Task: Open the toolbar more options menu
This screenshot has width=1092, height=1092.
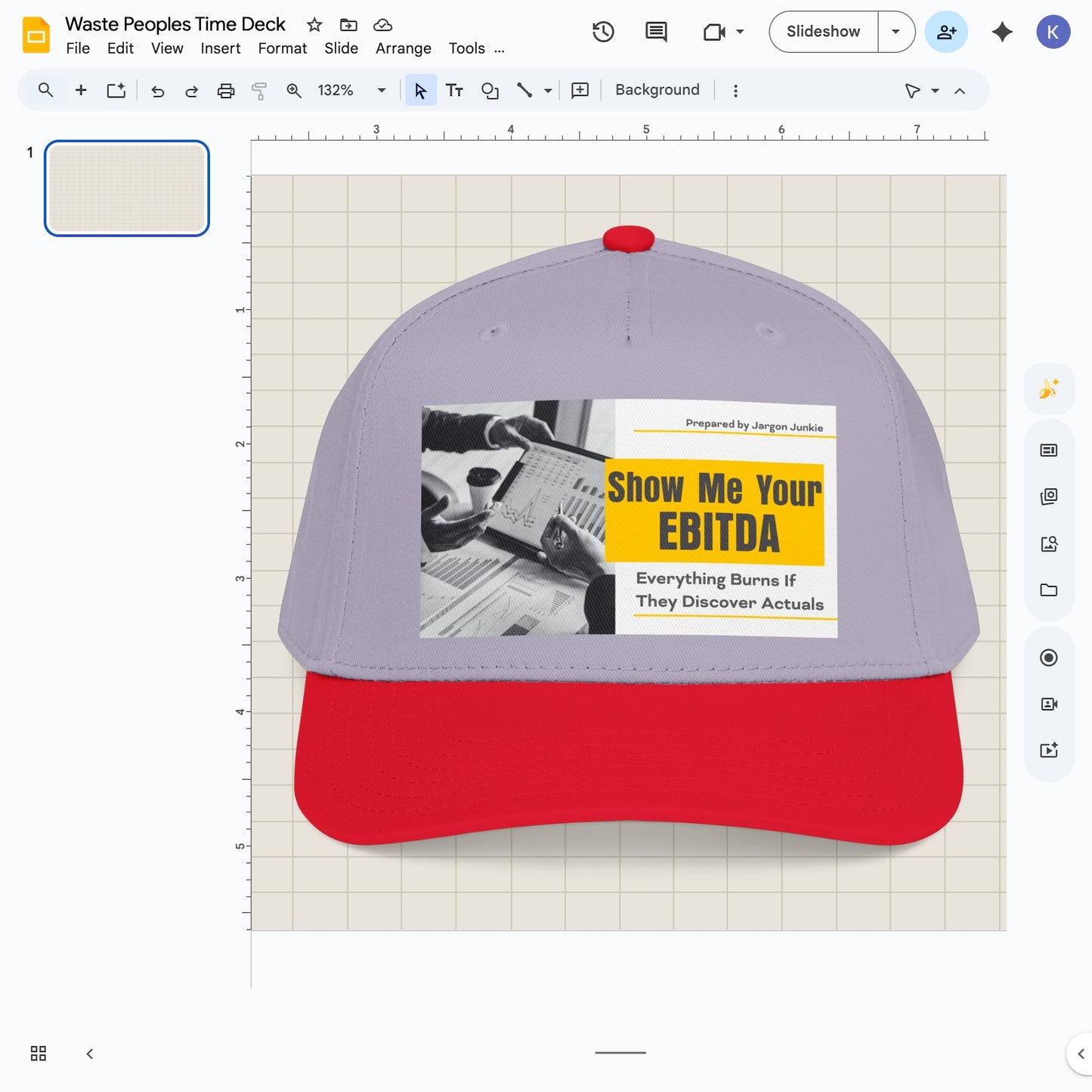Action: click(735, 91)
